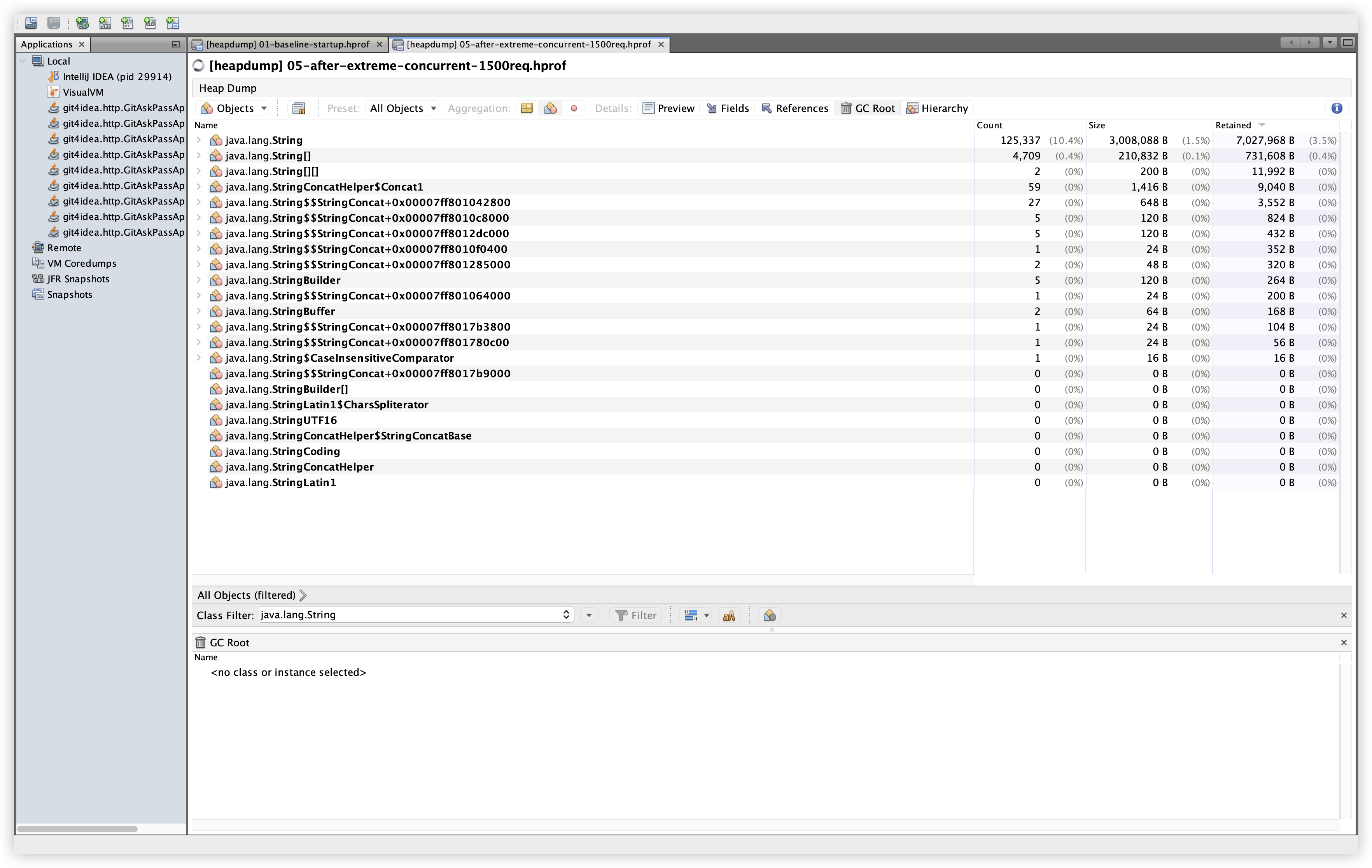Screen dimensions: 1372x868
Task: Toggle aggregation by classes
Action: 550,108
